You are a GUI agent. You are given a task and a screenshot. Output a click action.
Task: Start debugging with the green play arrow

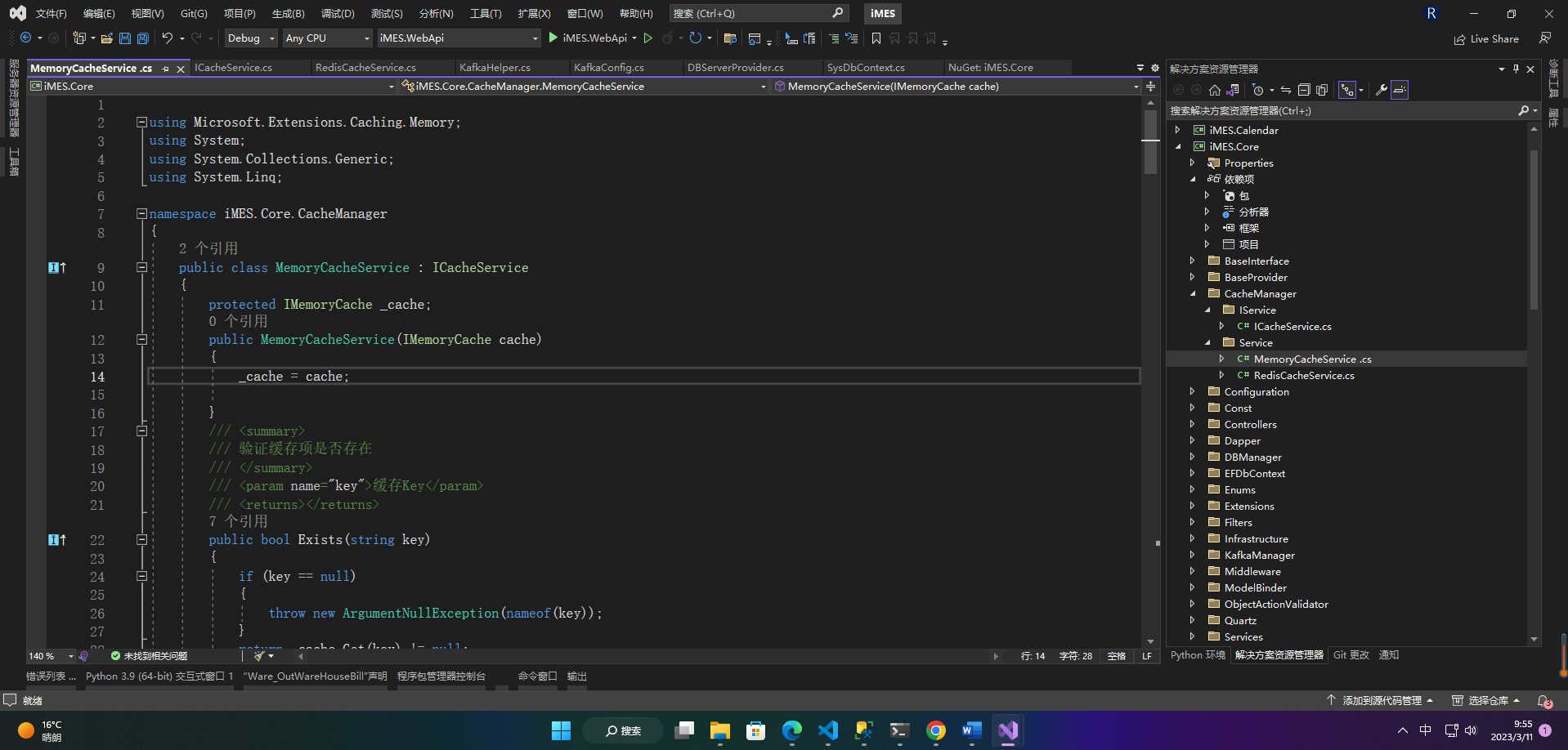(553, 38)
